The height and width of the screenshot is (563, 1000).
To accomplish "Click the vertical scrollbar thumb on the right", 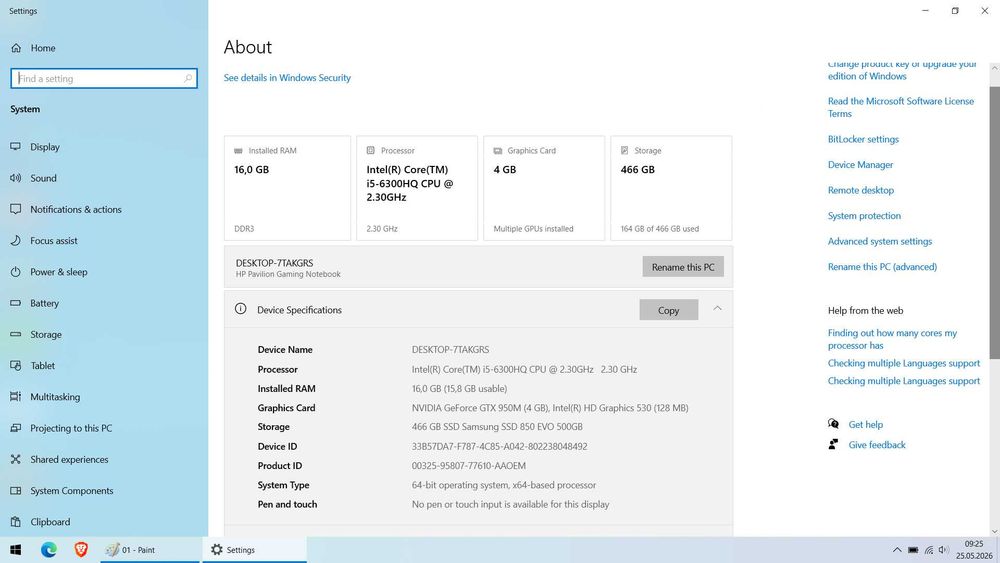I will [x=994, y=222].
